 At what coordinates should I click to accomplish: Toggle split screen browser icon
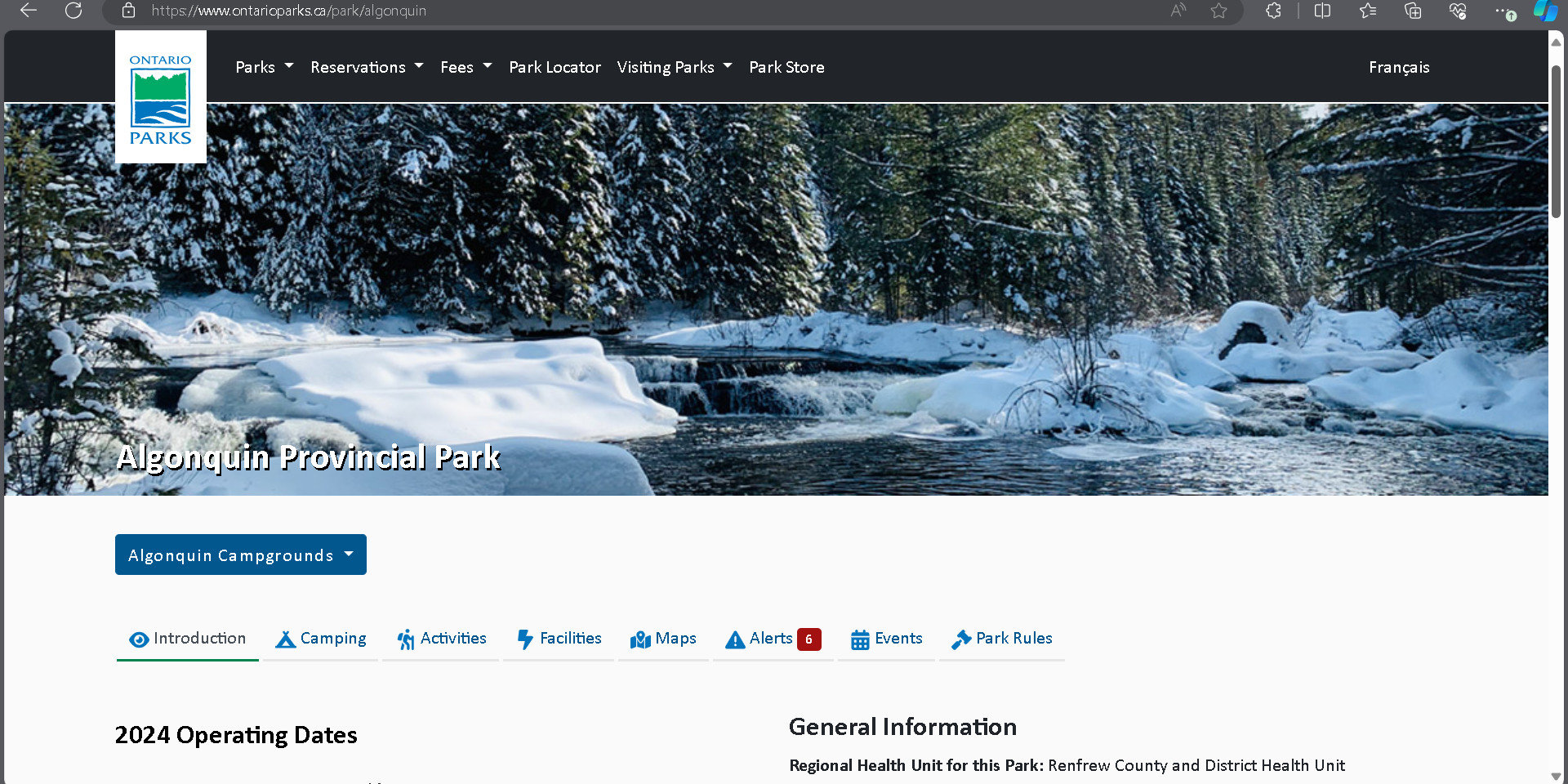tap(1322, 11)
